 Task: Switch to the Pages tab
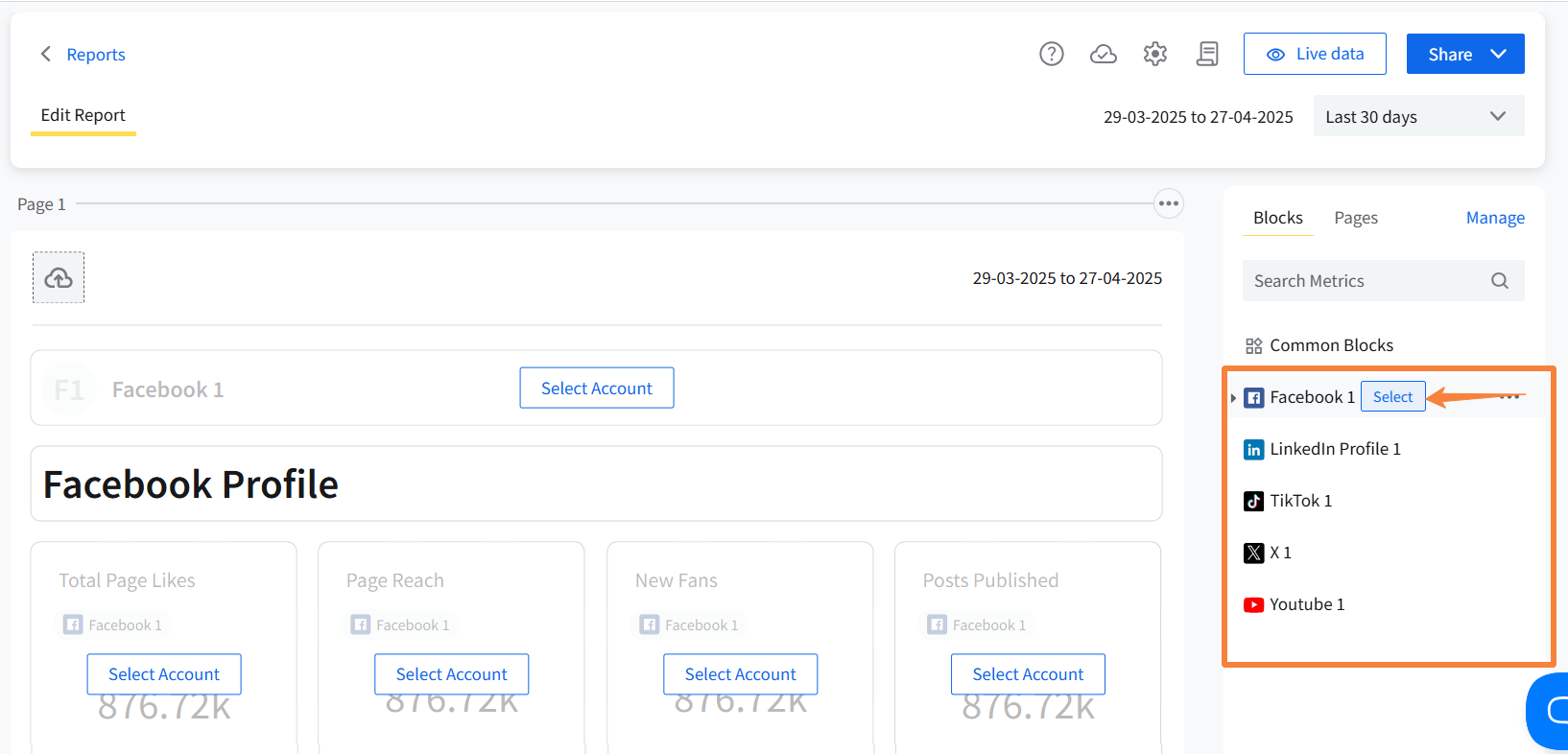(x=1356, y=218)
